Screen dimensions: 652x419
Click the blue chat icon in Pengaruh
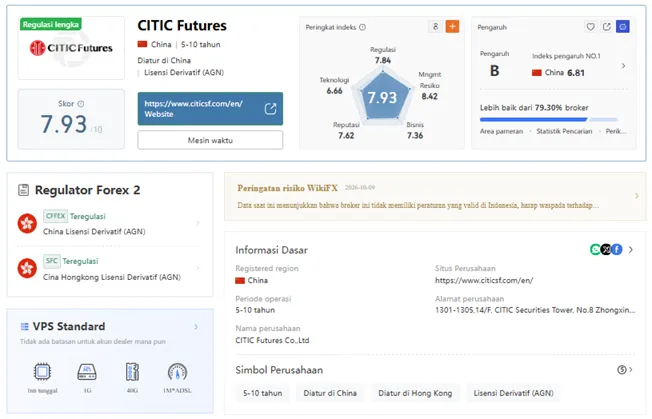[x=622, y=27]
